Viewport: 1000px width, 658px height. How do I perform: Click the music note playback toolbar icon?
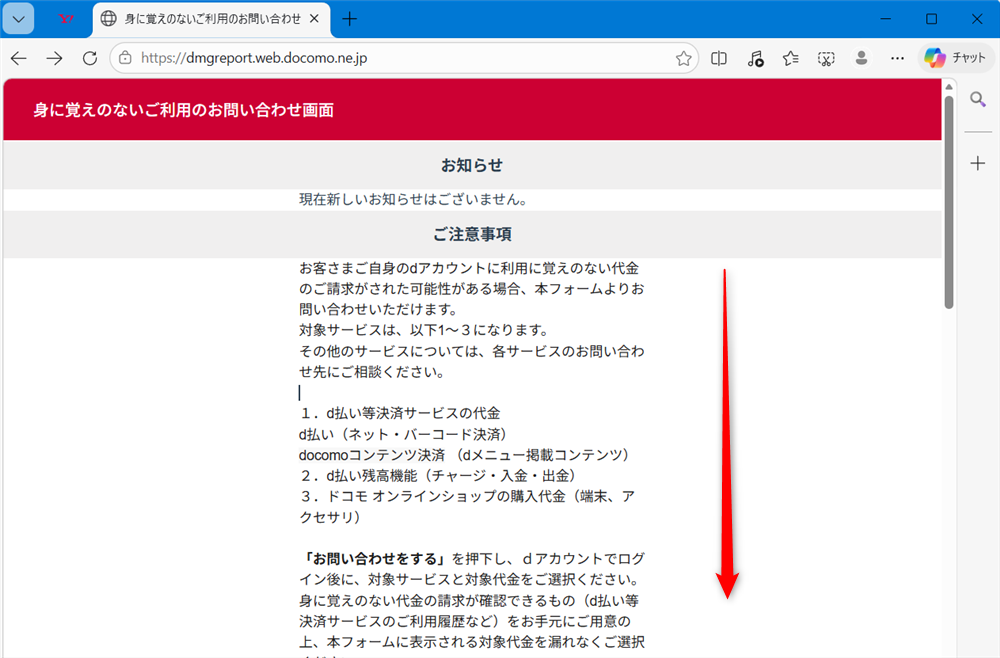pyautogui.click(x=755, y=58)
